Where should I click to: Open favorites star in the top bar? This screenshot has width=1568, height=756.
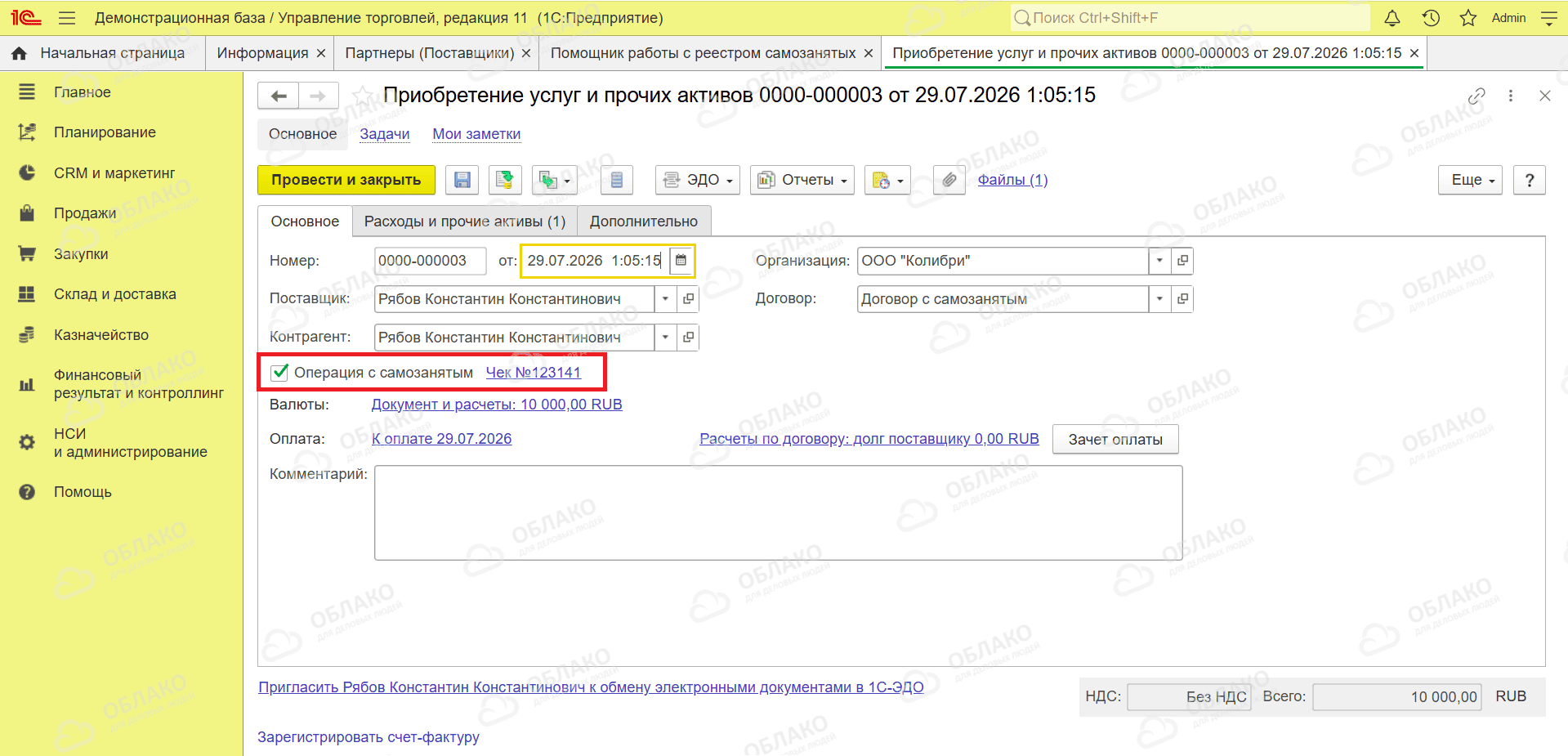tap(1468, 18)
